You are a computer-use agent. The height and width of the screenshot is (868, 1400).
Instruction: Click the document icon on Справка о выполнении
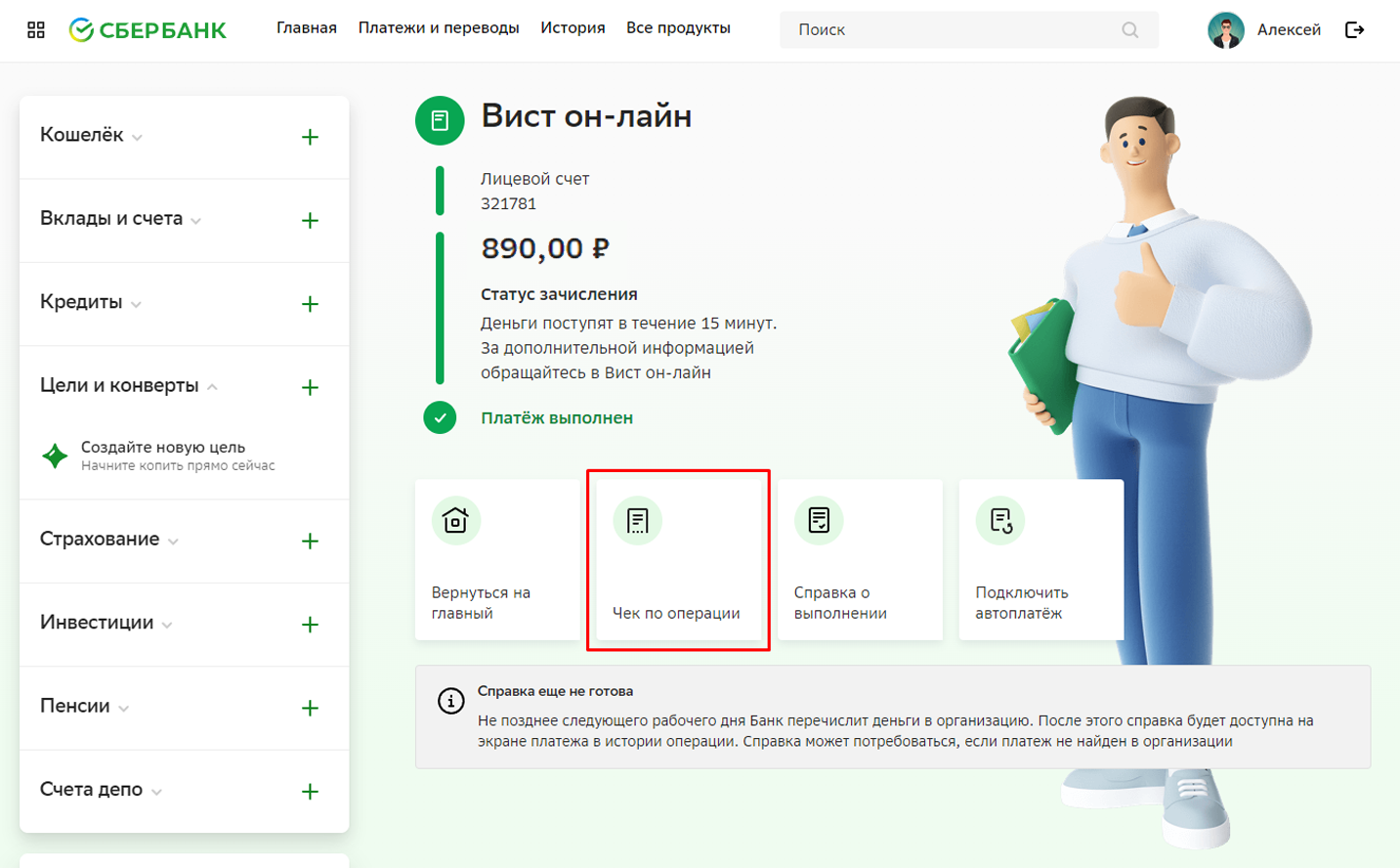tap(819, 521)
